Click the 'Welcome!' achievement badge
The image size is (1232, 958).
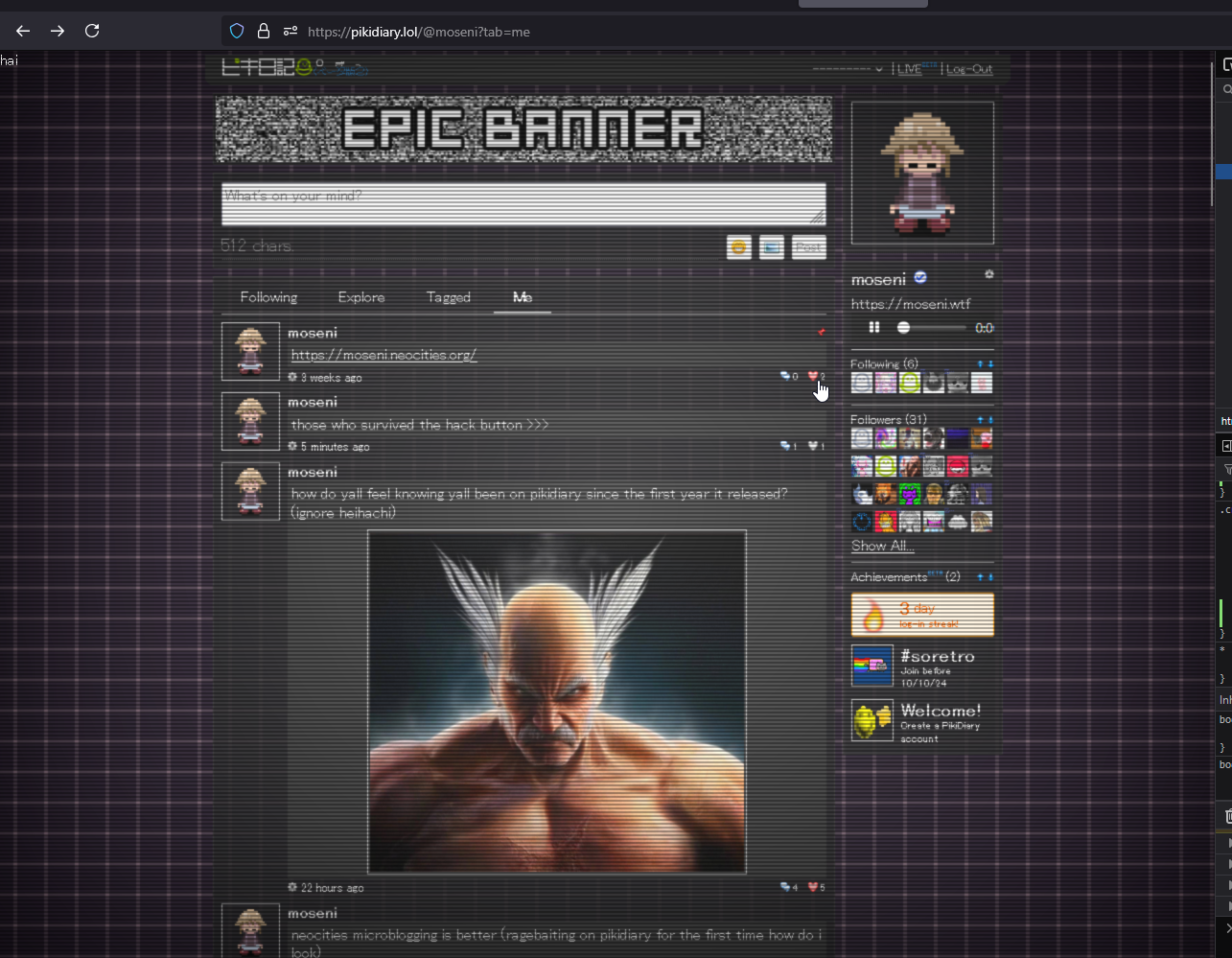922,720
